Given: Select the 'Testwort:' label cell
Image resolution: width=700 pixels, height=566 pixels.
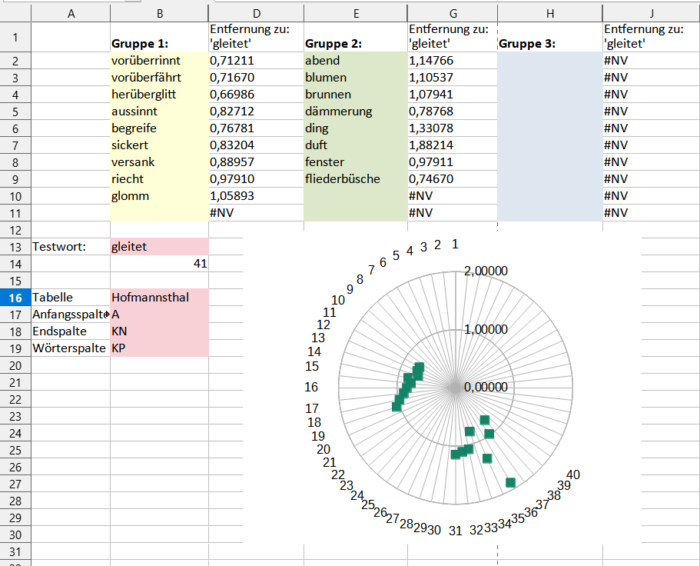Looking at the screenshot, I should [x=70, y=246].
